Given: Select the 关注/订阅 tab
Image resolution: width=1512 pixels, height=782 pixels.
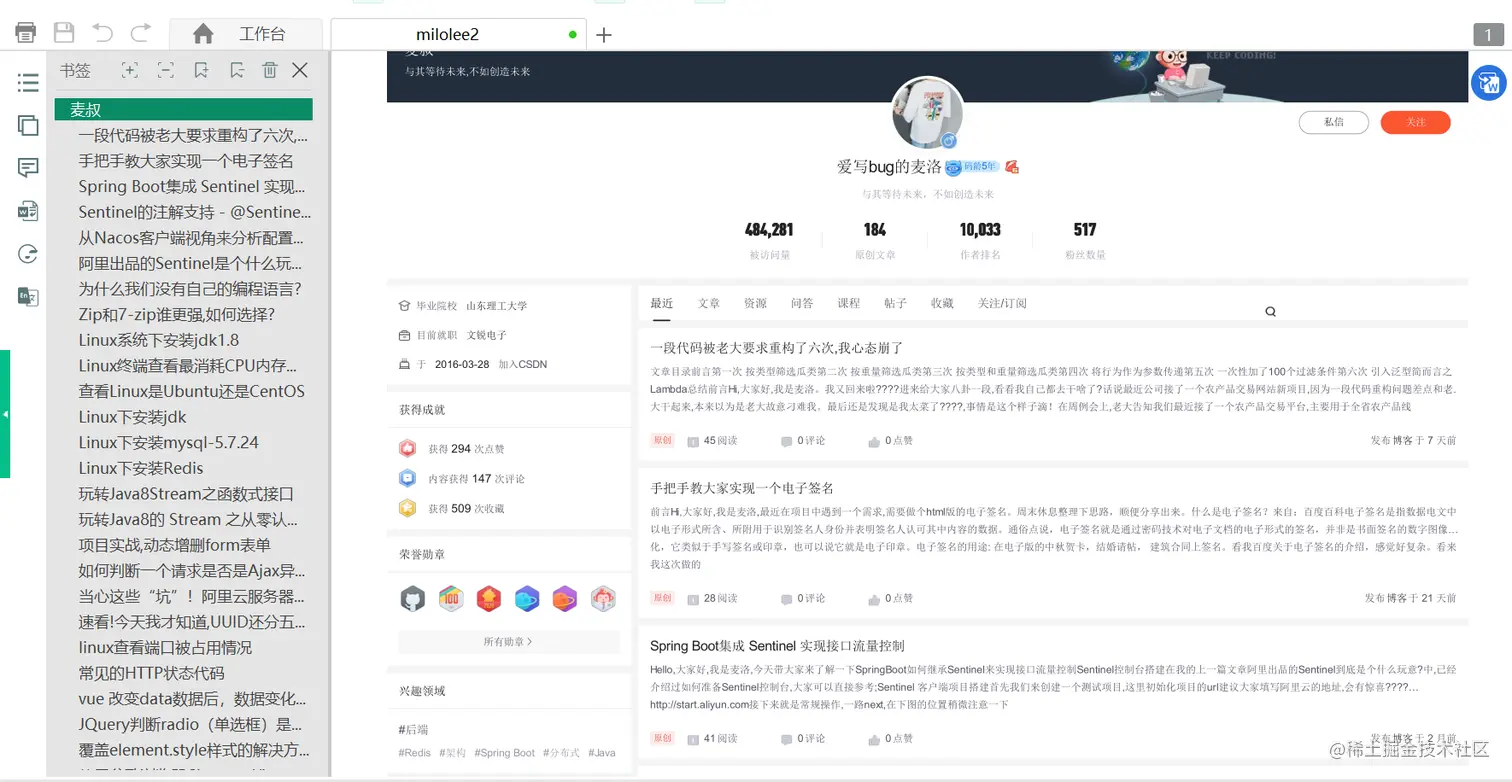Looking at the screenshot, I should [1002, 303].
